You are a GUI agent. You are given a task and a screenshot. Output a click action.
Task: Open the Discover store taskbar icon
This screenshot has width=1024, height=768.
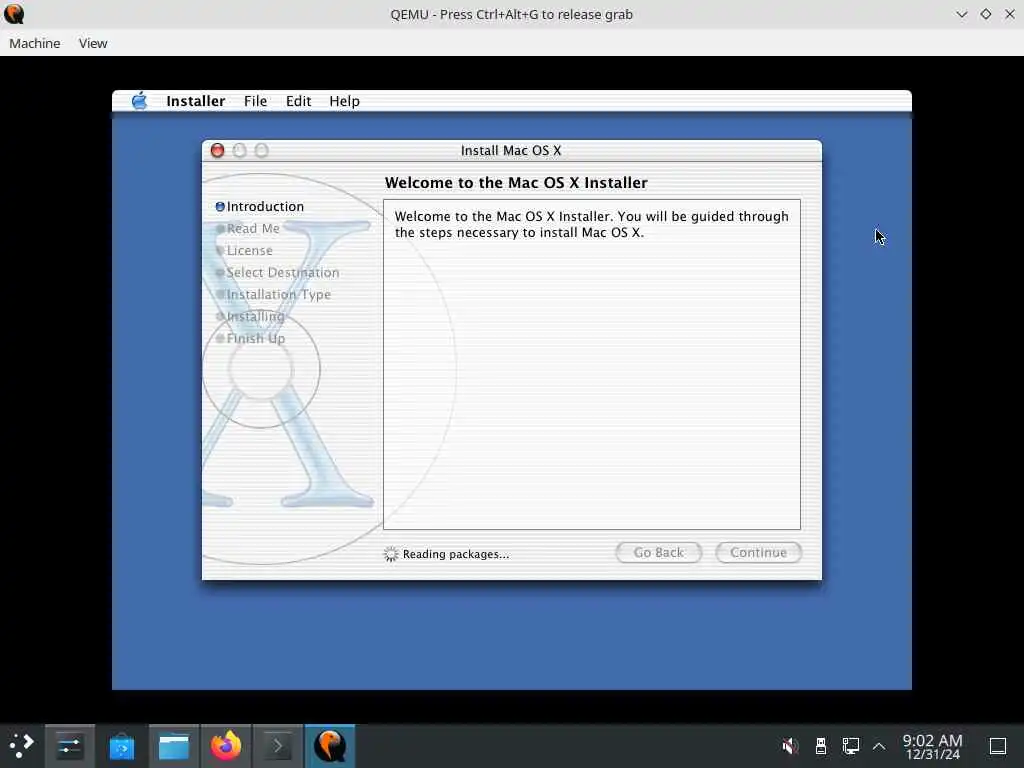coord(121,746)
